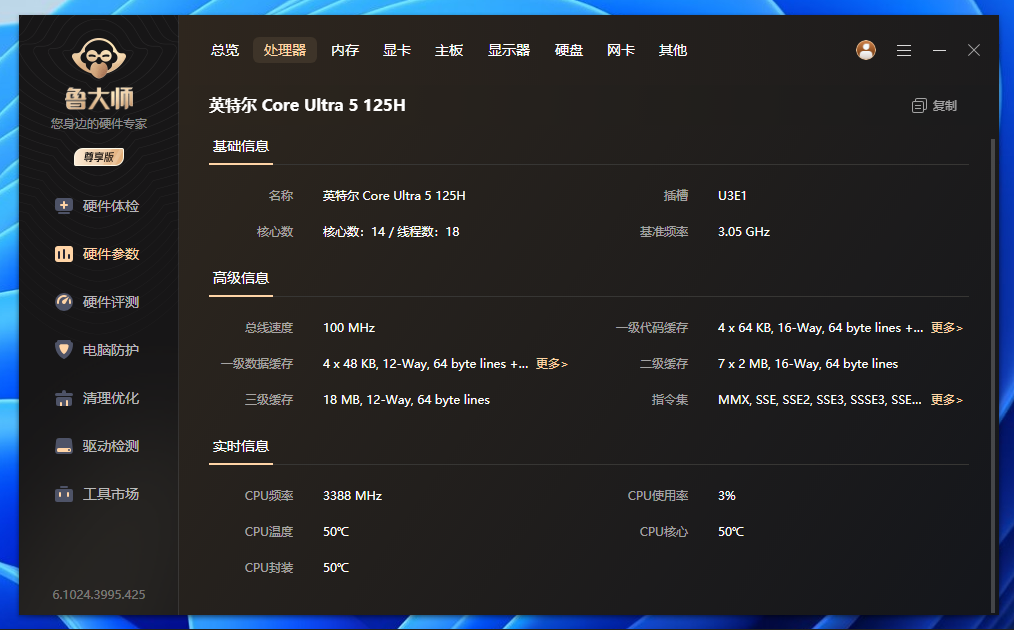This screenshot has width=1014, height=630.
Task: Click the 工具市场 toolbox icon
Action: [x=63, y=494]
